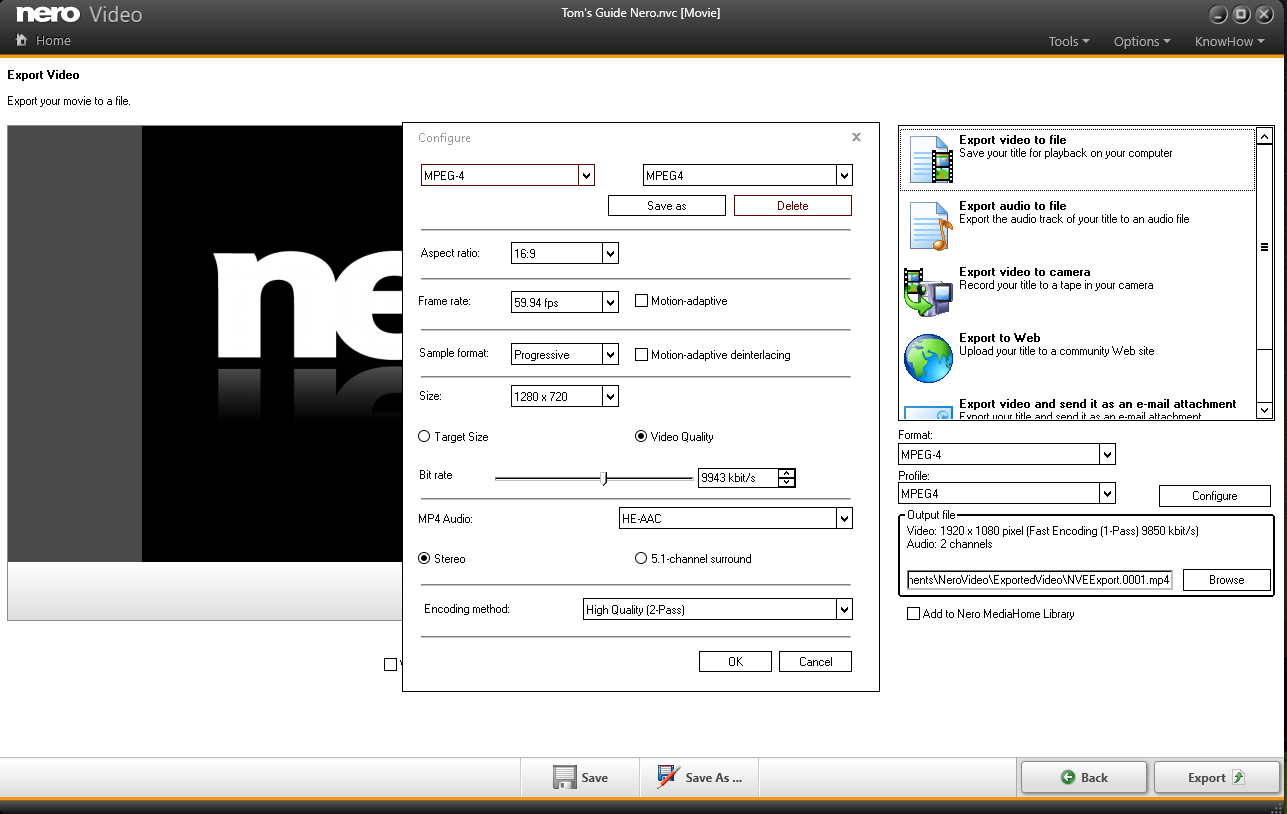1287x814 pixels.
Task: Check Add to Nero MediaHome Library
Action: [x=913, y=614]
